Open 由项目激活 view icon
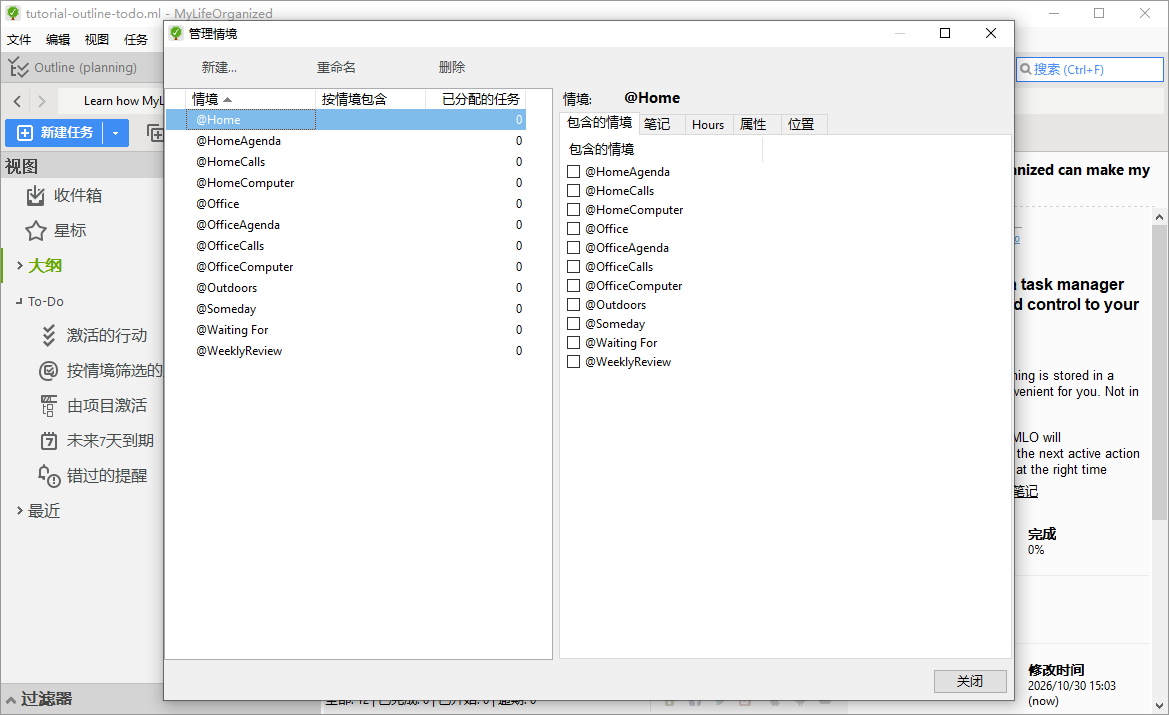 point(48,406)
